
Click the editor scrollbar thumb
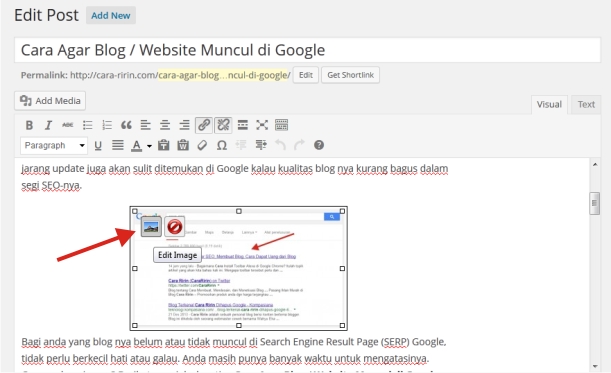click(x=594, y=203)
